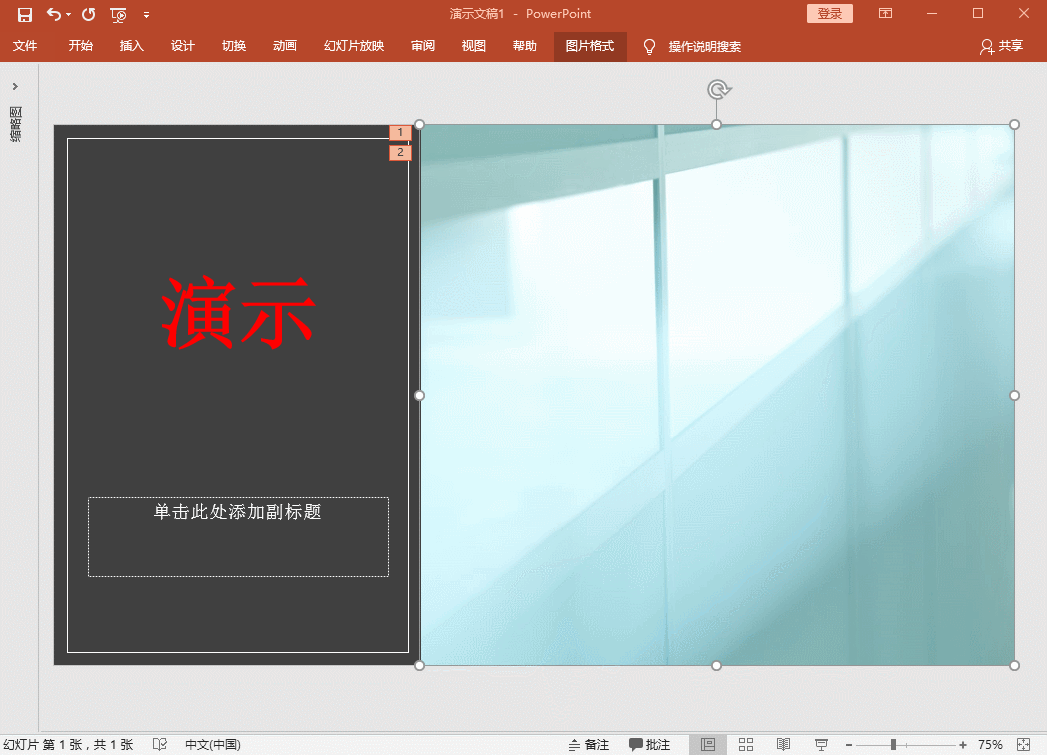Screen dimensions: 1047x755
Task: Select animation marker 1
Action: [400, 132]
